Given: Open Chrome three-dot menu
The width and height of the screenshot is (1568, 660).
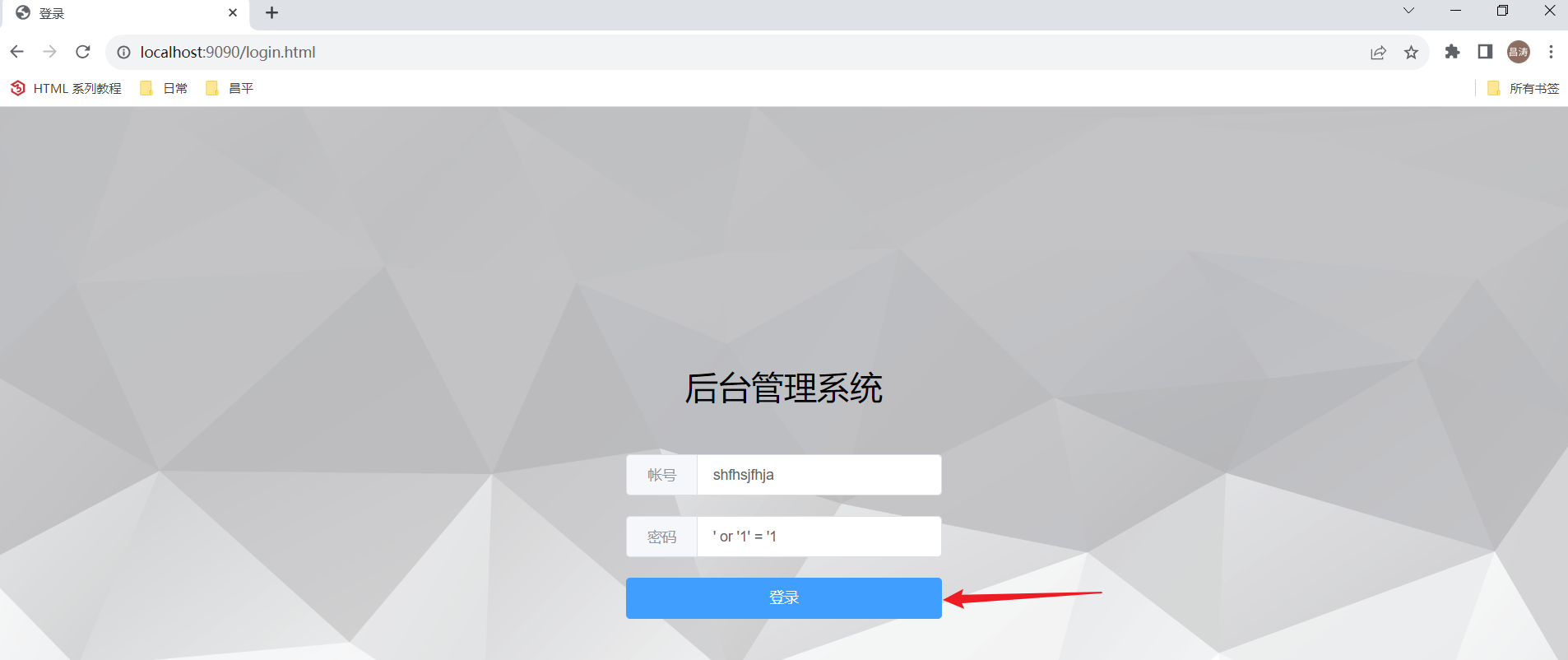Looking at the screenshot, I should tap(1551, 52).
